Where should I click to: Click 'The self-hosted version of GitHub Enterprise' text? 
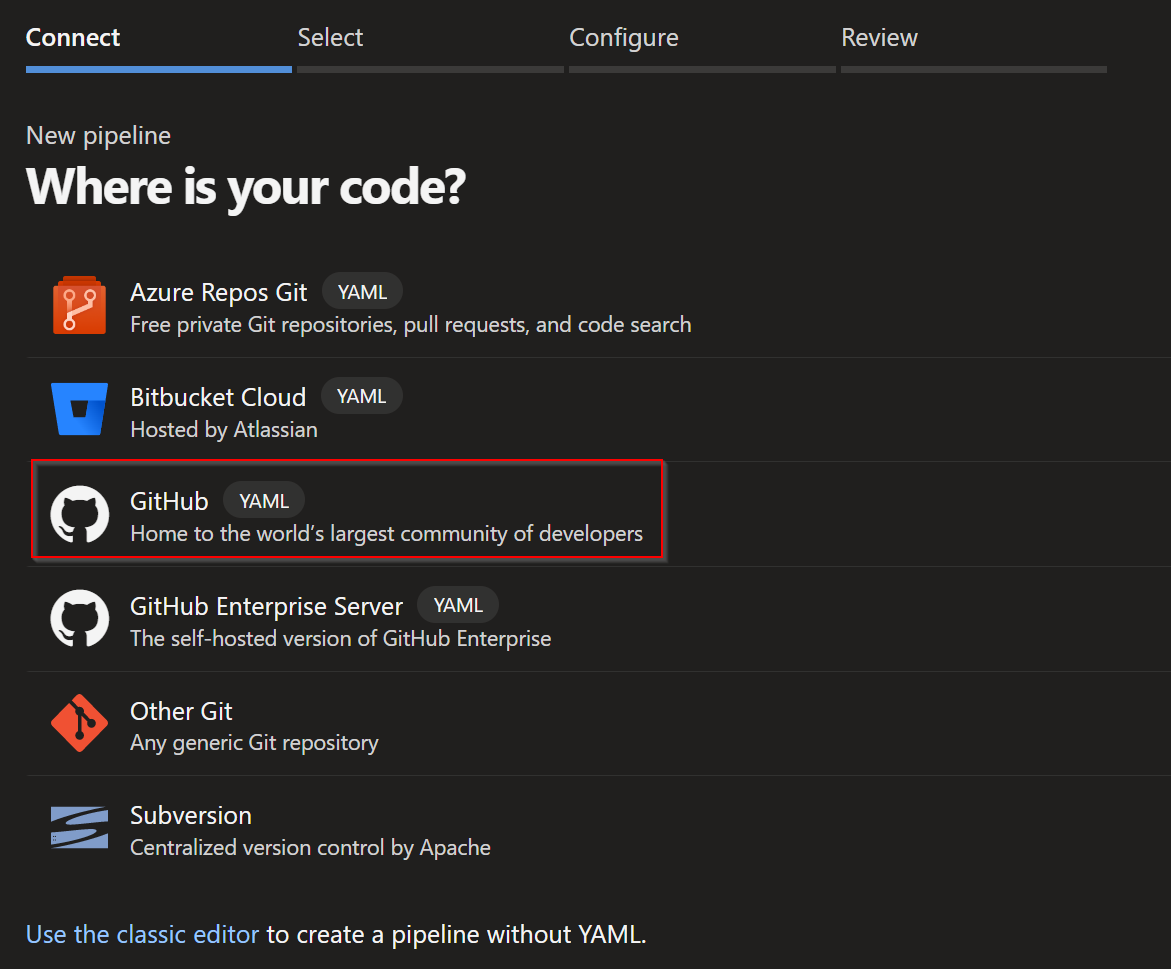click(x=341, y=638)
